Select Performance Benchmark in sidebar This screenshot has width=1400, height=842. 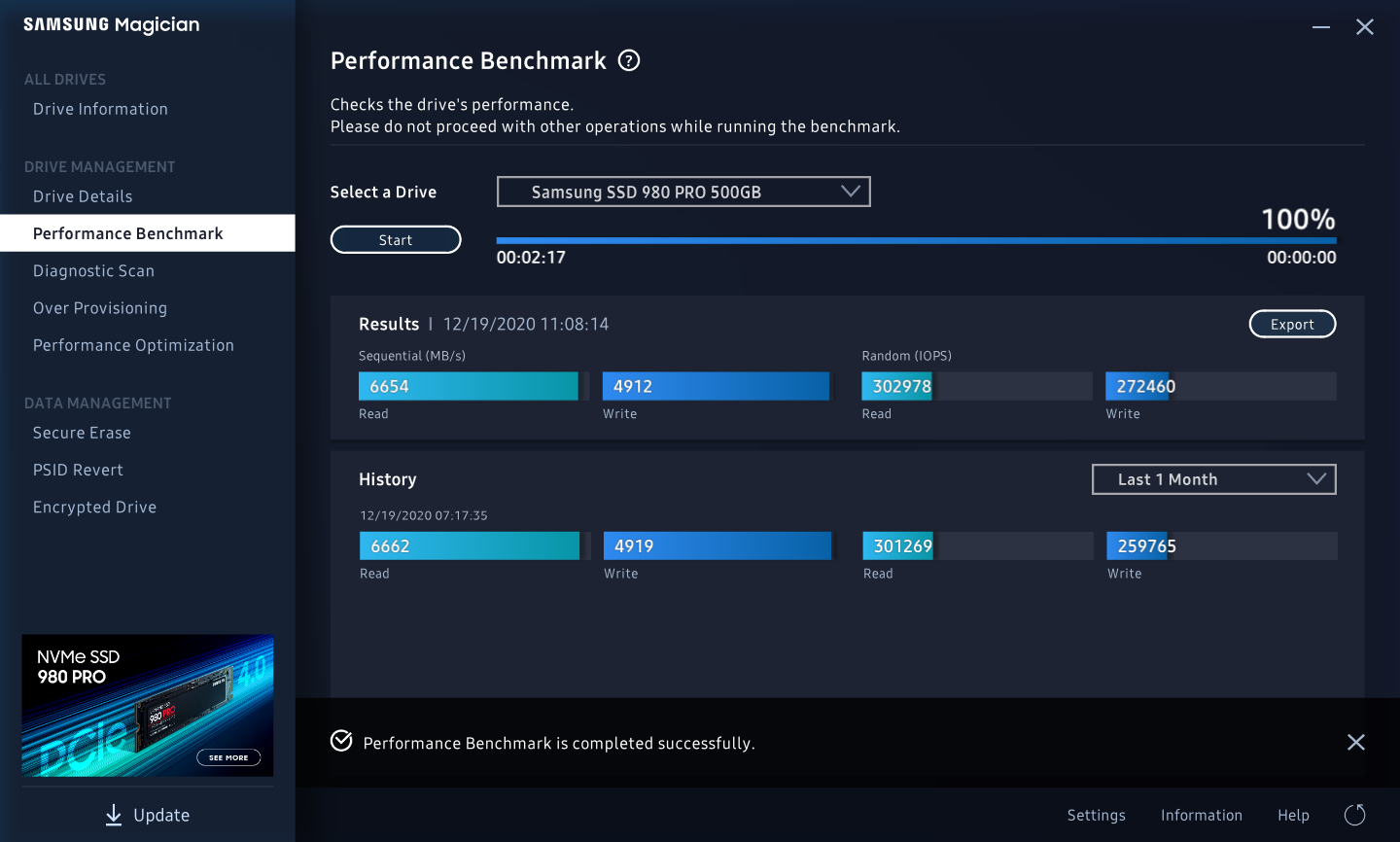click(x=147, y=233)
